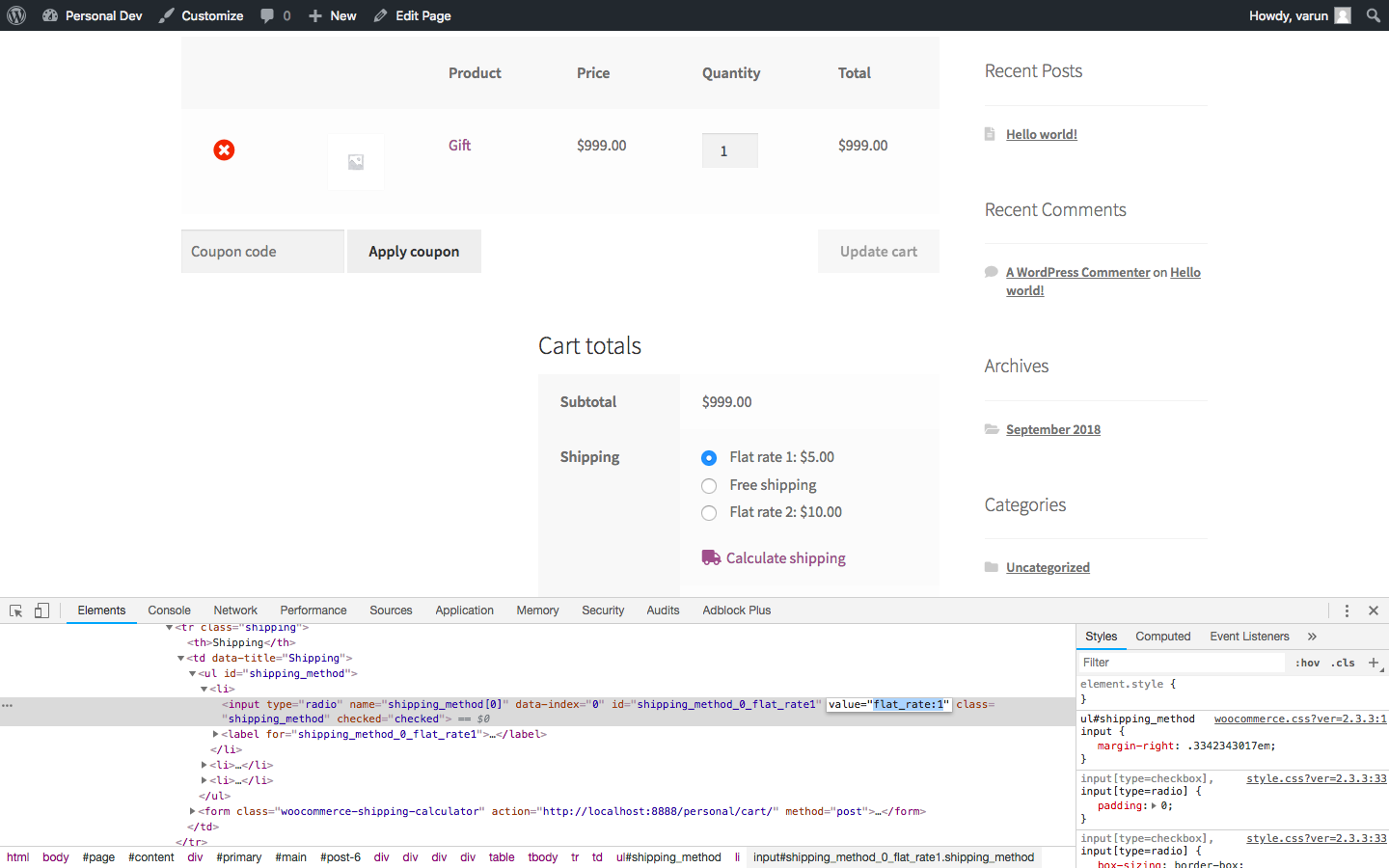Show more style tabs with double chevron
This screenshot has height=868, width=1389.
(x=1312, y=637)
